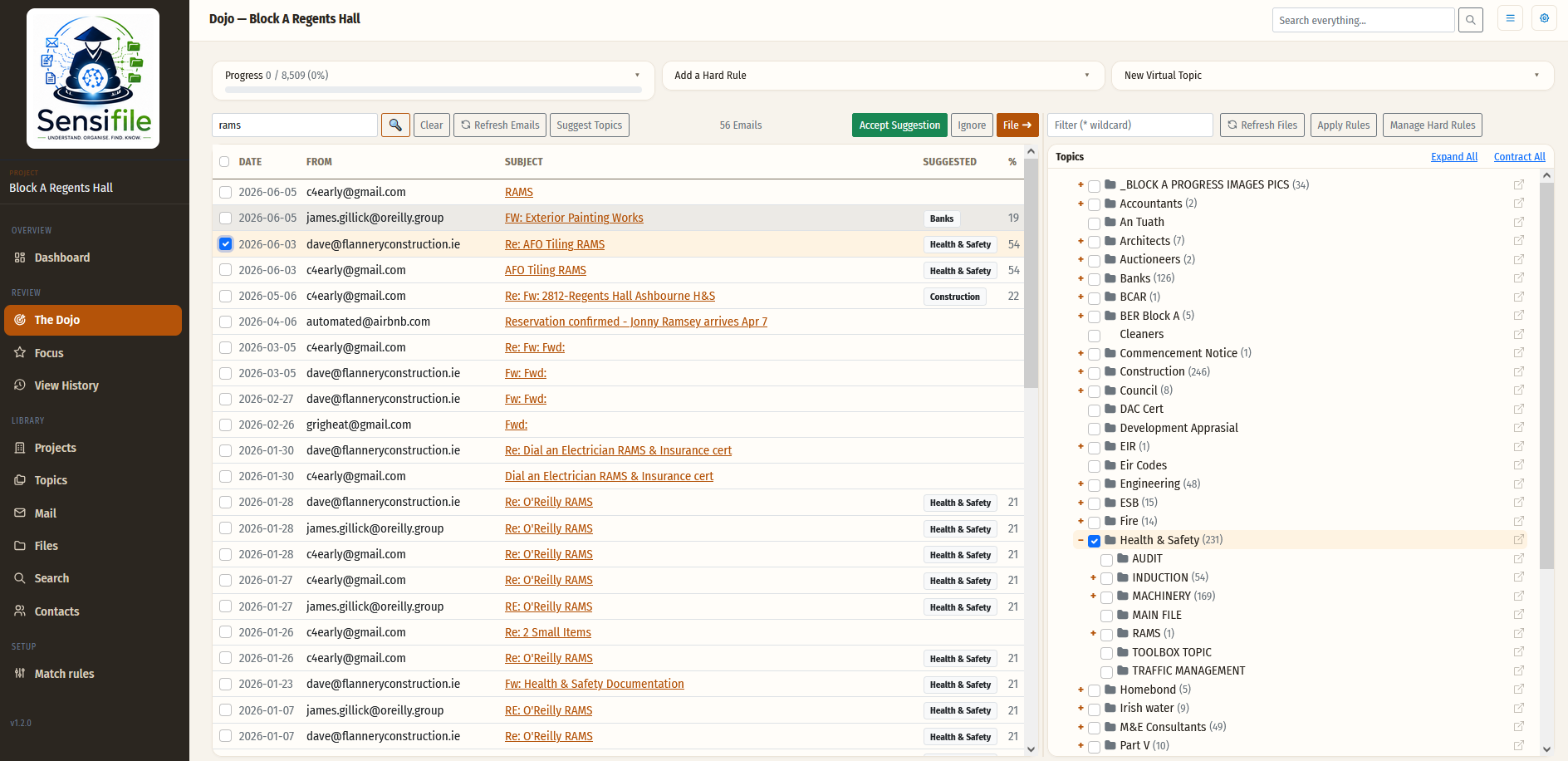Open Engineering topic external link icon
This screenshot has width=1568, height=761.
[1518, 484]
